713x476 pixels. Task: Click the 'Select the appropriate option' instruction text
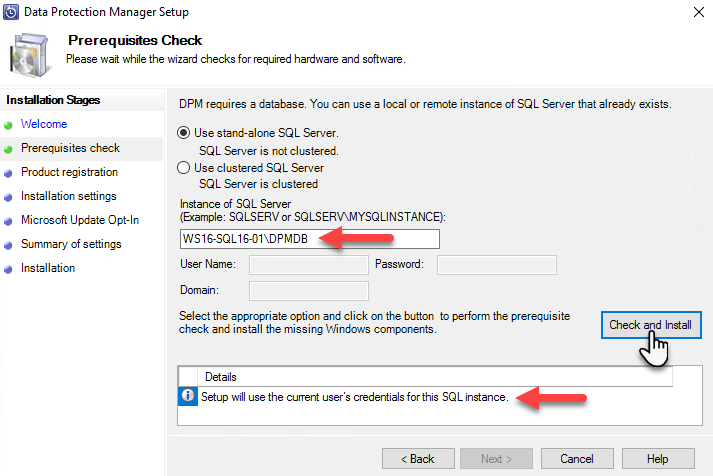(374, 322)
